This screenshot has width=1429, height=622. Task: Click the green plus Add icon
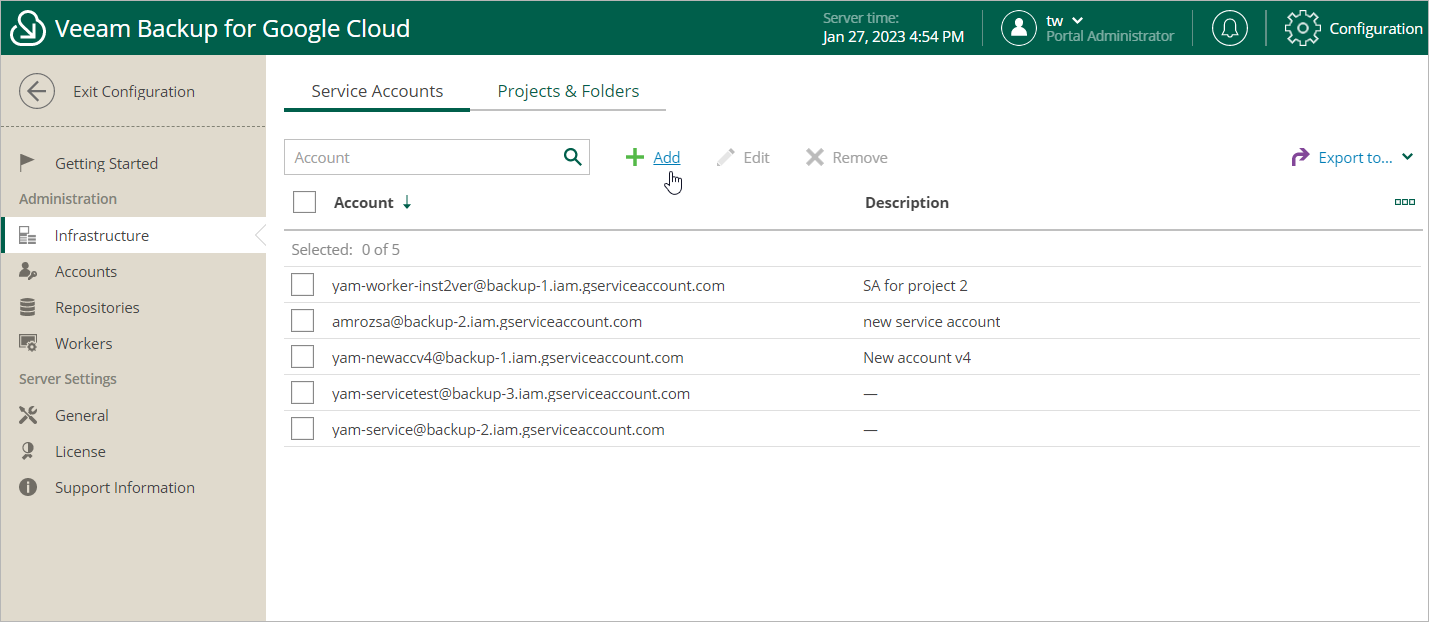[634, 157]
